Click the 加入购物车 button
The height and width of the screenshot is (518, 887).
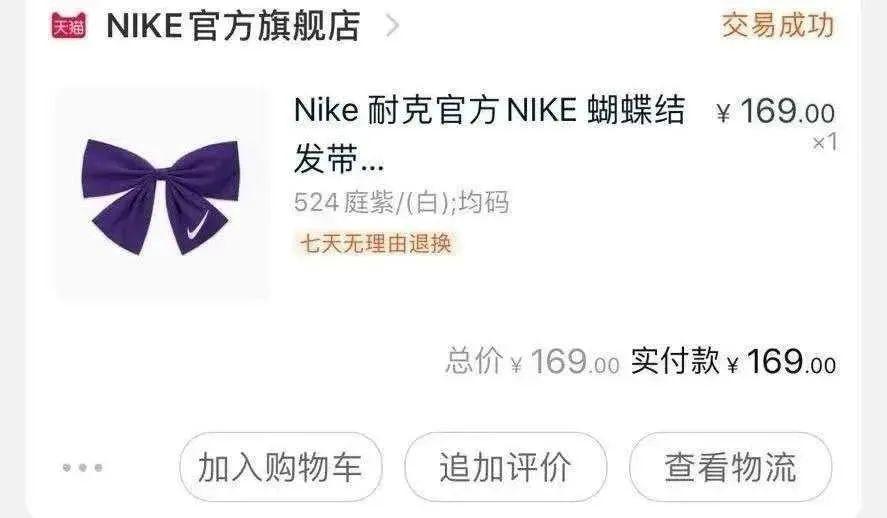click(x=281, y=467)
